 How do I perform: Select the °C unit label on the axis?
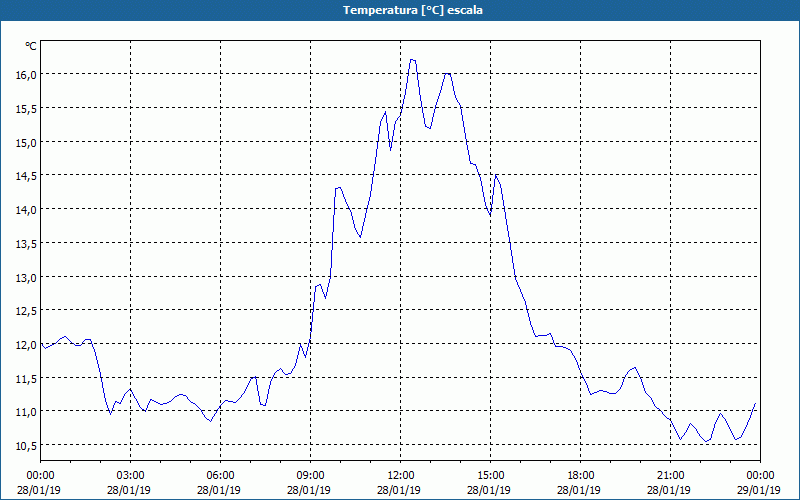(x=31, y=46)
